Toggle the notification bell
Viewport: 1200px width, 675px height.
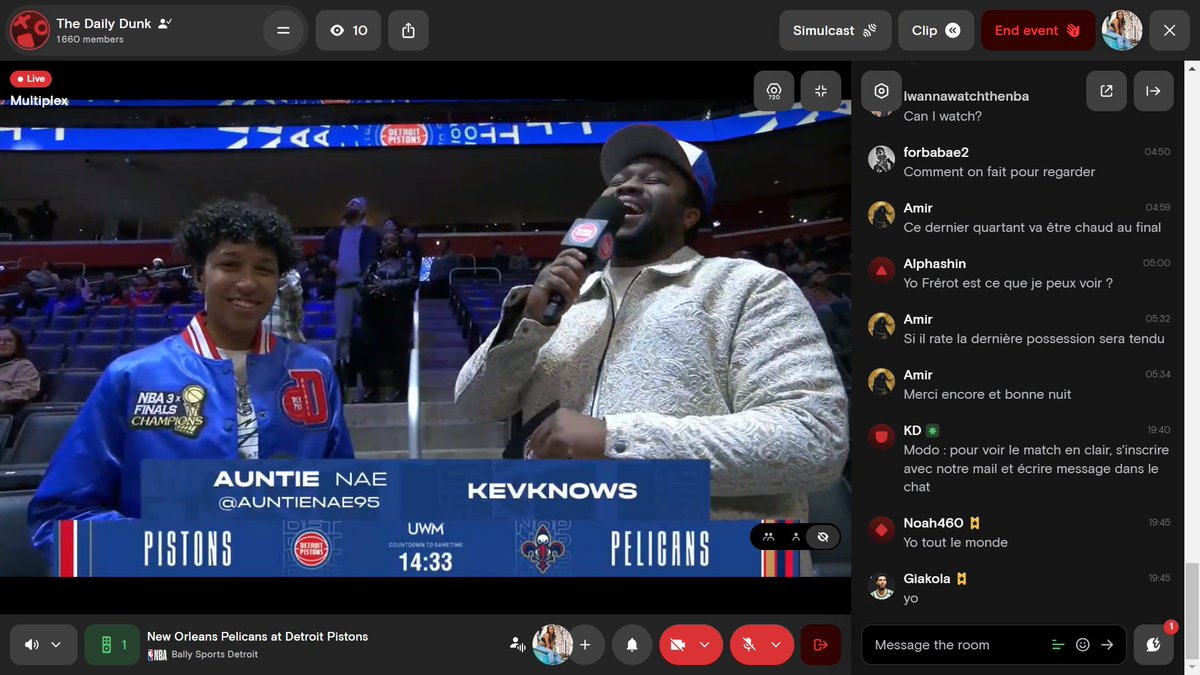[632, 645]
